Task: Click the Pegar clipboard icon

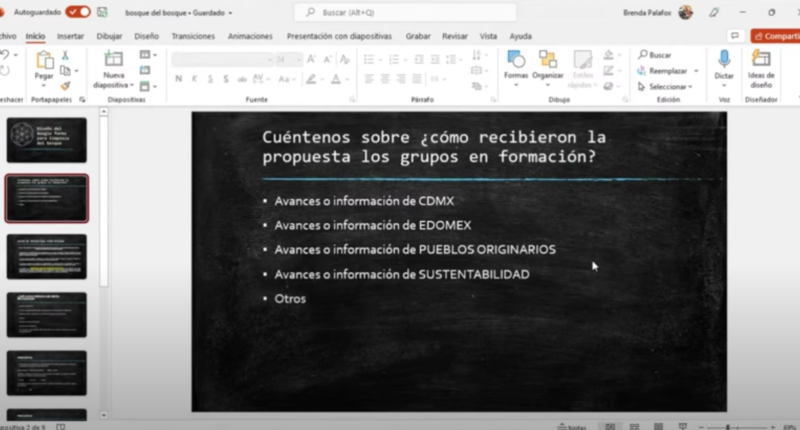Action: pyautogui.click(x=44, y=61)
